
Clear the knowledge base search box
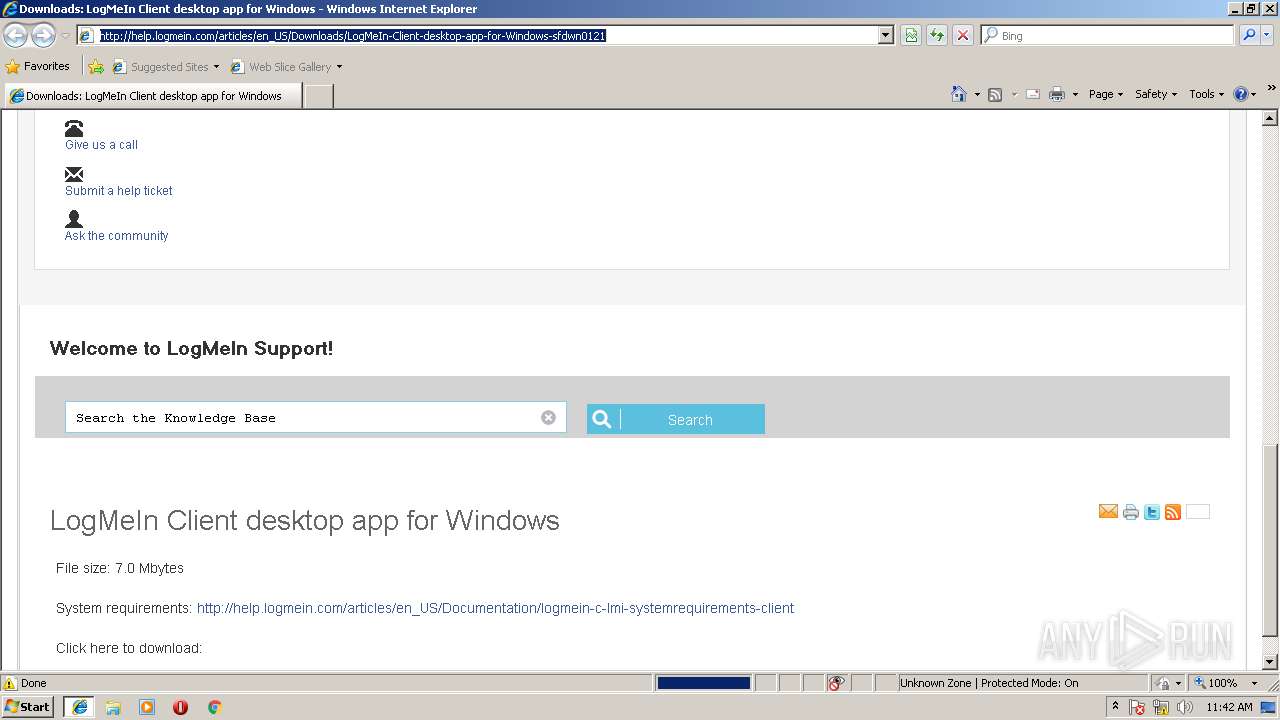tap(548, 418)
